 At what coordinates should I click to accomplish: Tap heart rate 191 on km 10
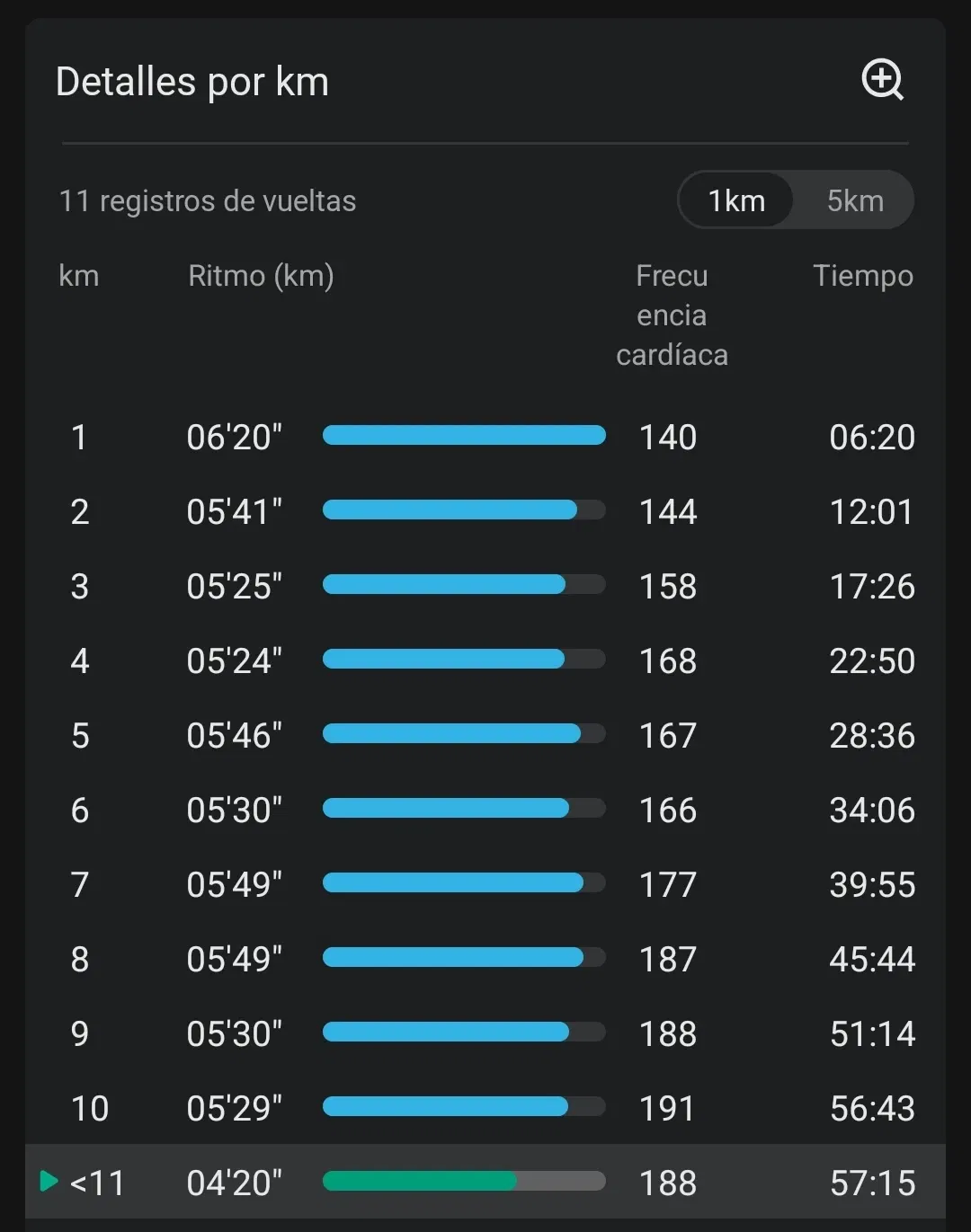tap(667, 1108)
